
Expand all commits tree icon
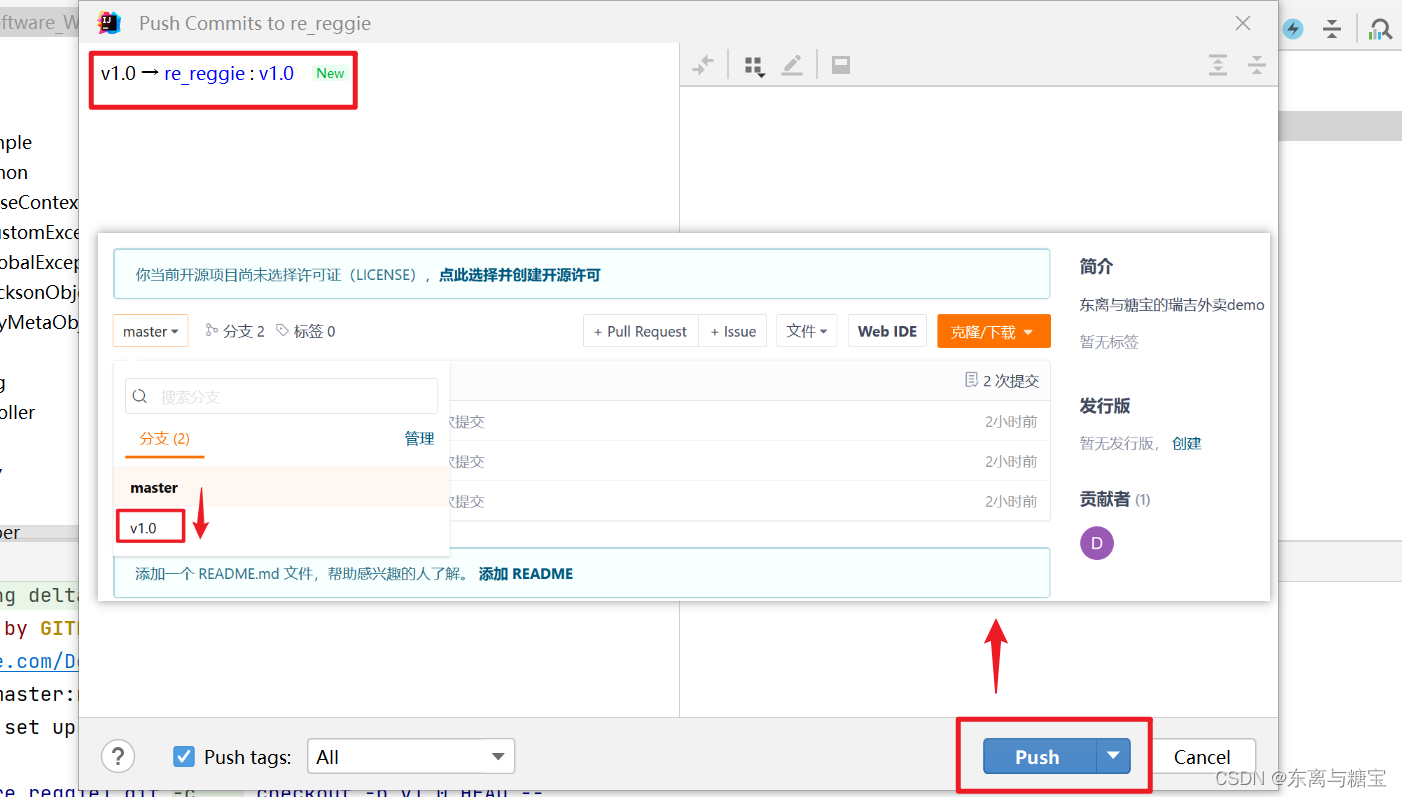pos(1217,65)
